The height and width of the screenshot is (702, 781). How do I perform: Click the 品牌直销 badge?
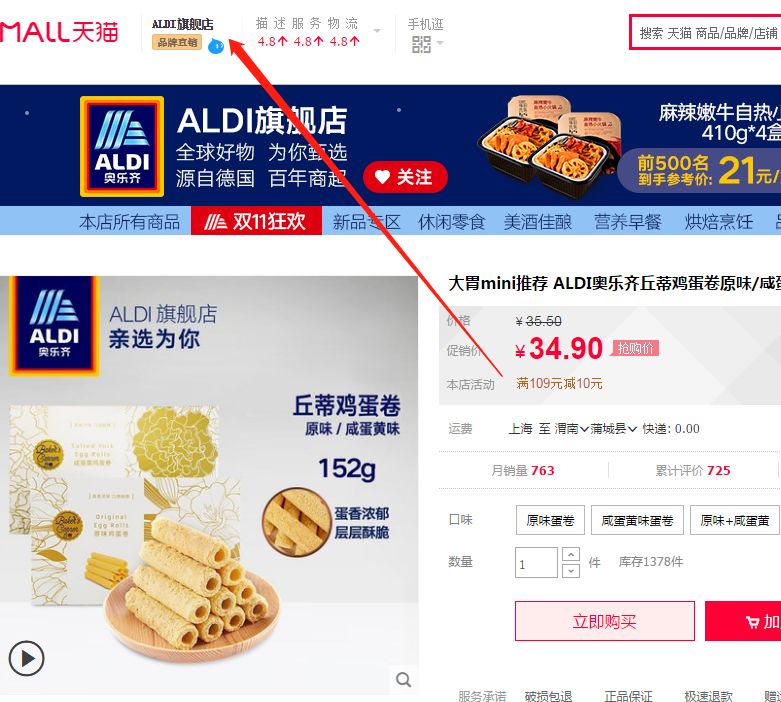[x=177, y=42]
